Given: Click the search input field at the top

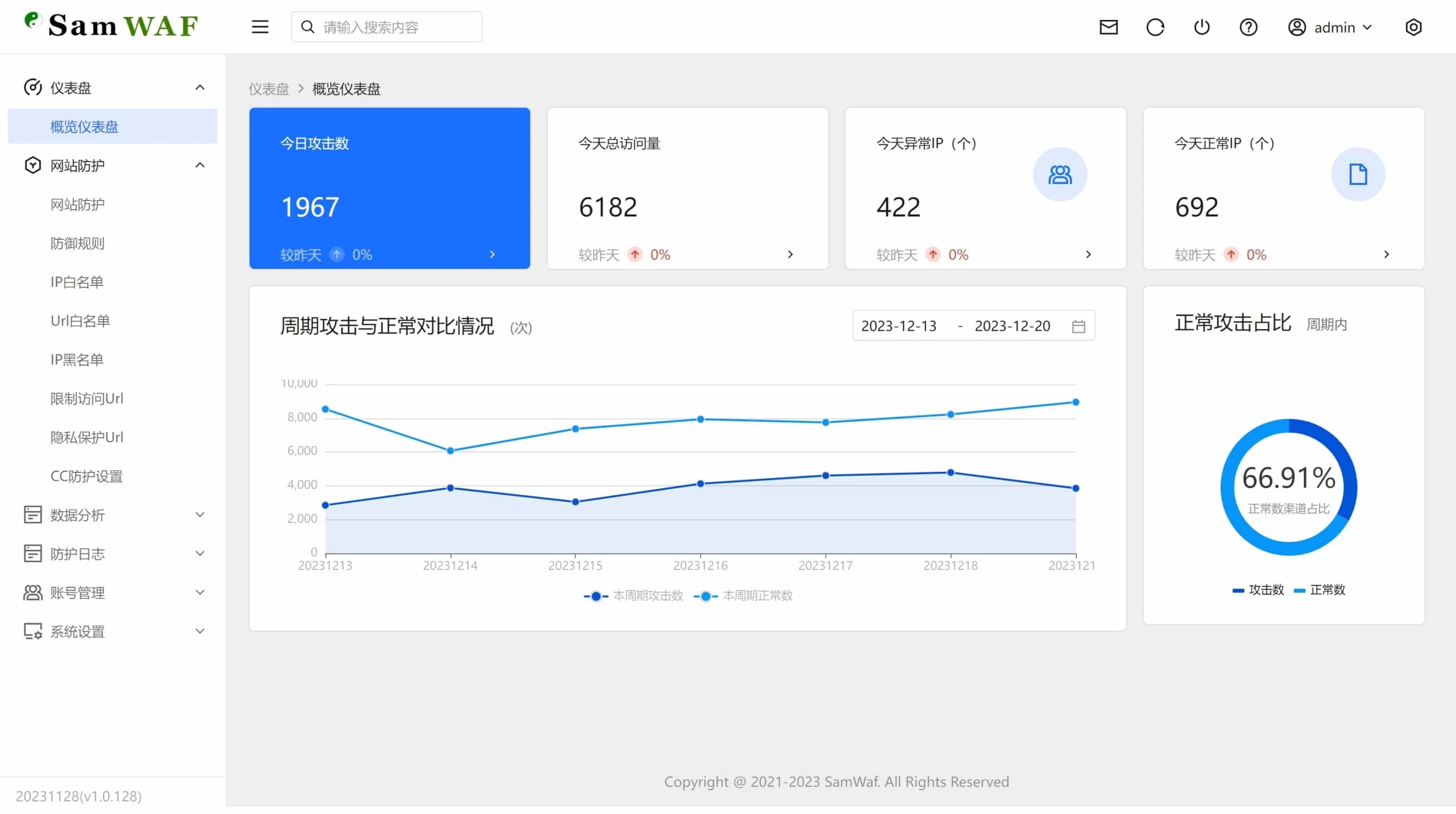Looking at the screenshot, I should [x=386, y=26].
